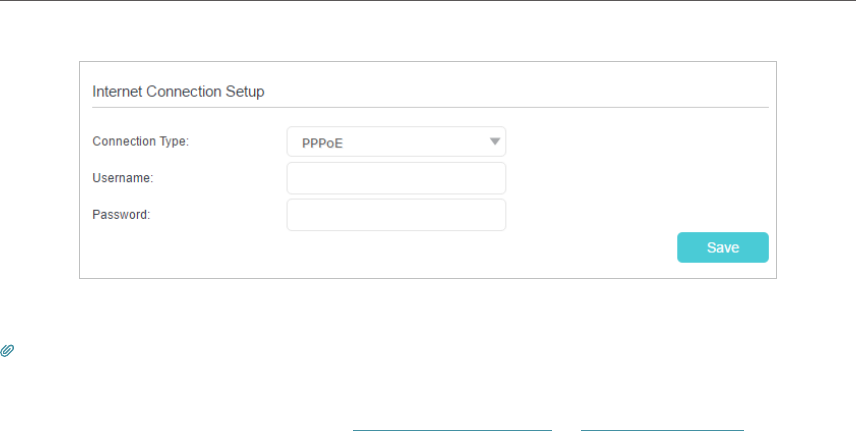This screenshot has height=431, width=856.
Task: Click into the Password input field
Action: [x=396, y=215]
